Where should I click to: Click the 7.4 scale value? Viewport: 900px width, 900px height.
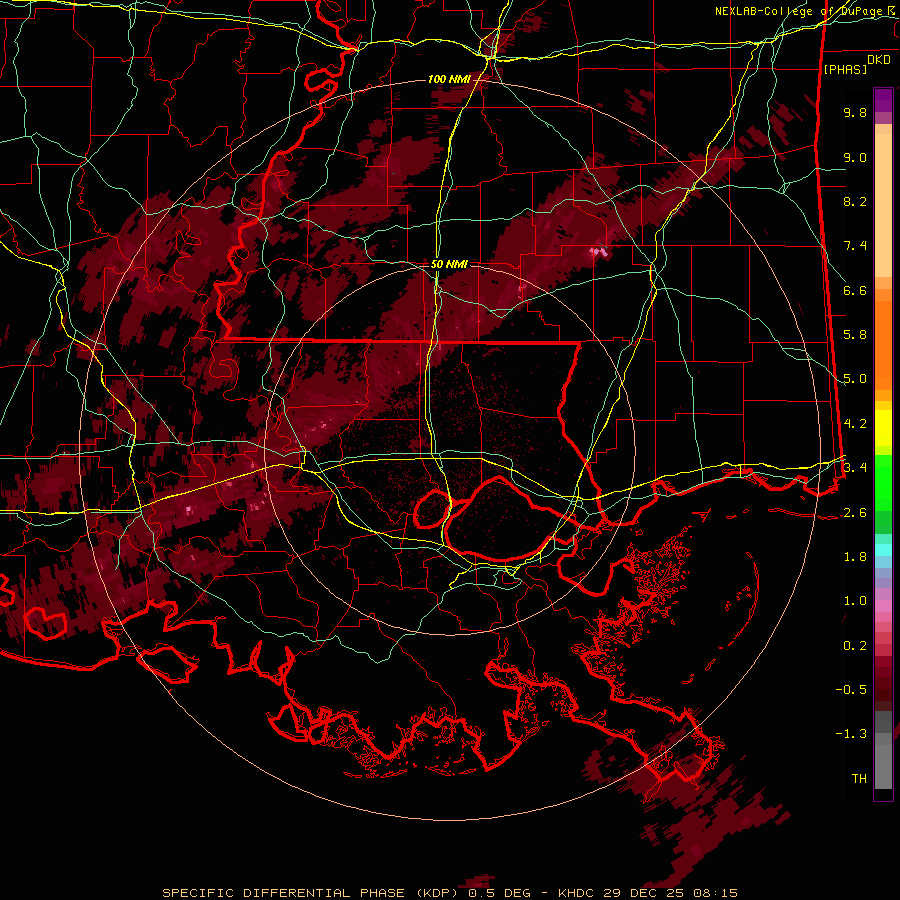click(x=855, y=246)
